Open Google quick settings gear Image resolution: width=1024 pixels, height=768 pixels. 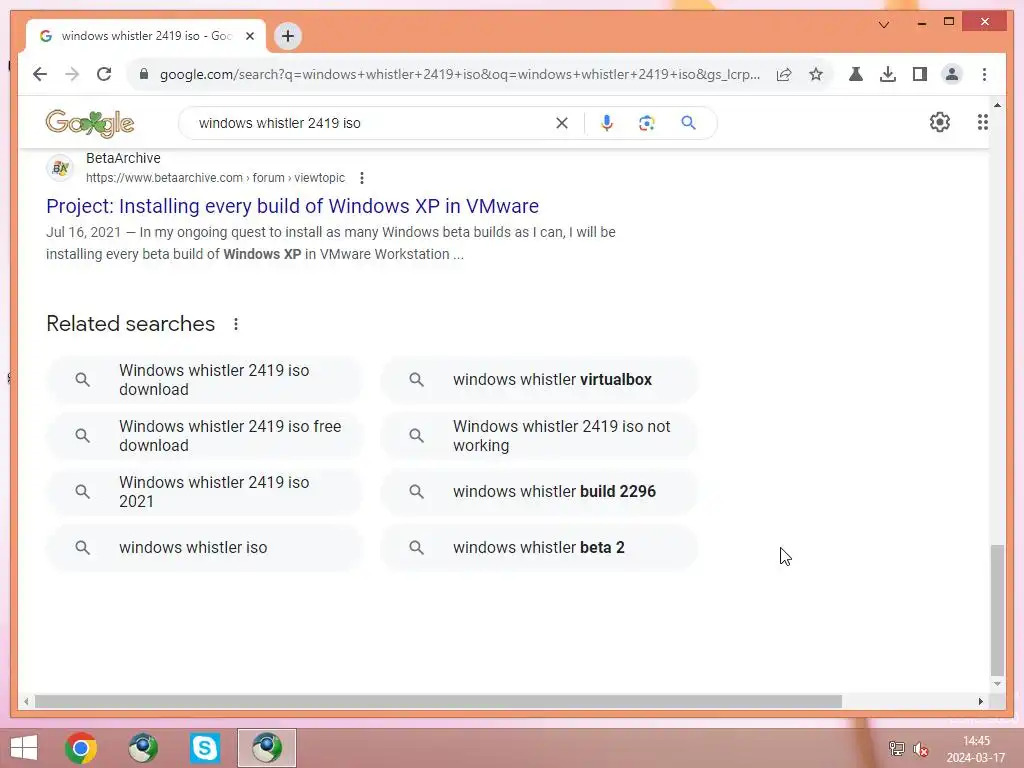click(940, 122)
